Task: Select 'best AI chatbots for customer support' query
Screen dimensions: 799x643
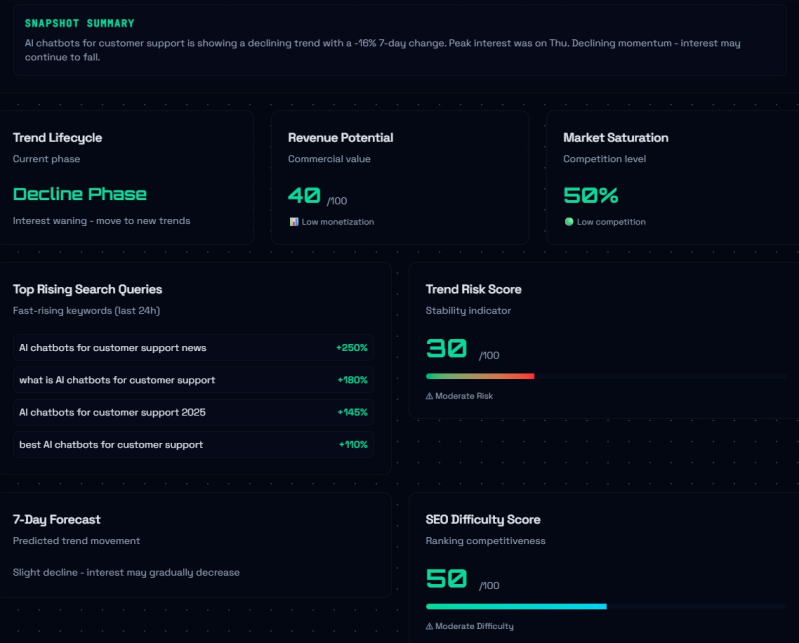Action: [194, 444]
